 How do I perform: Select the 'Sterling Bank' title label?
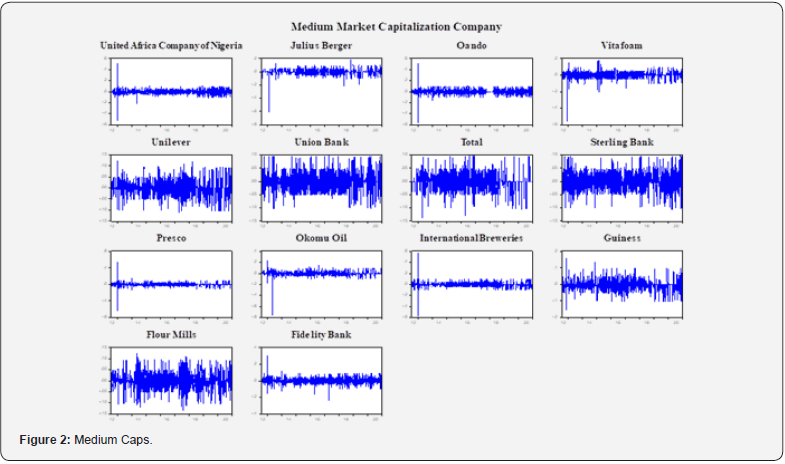coord(621,143)
